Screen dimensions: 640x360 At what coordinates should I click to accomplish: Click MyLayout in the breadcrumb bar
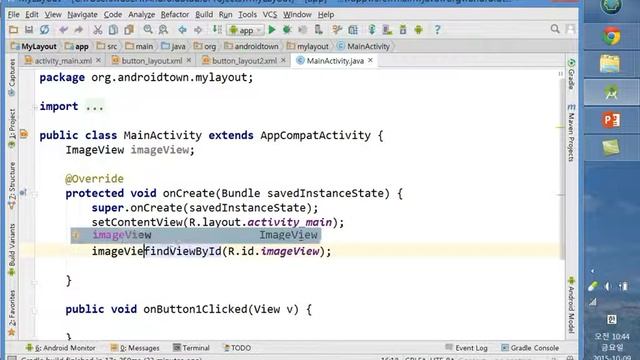34,47
